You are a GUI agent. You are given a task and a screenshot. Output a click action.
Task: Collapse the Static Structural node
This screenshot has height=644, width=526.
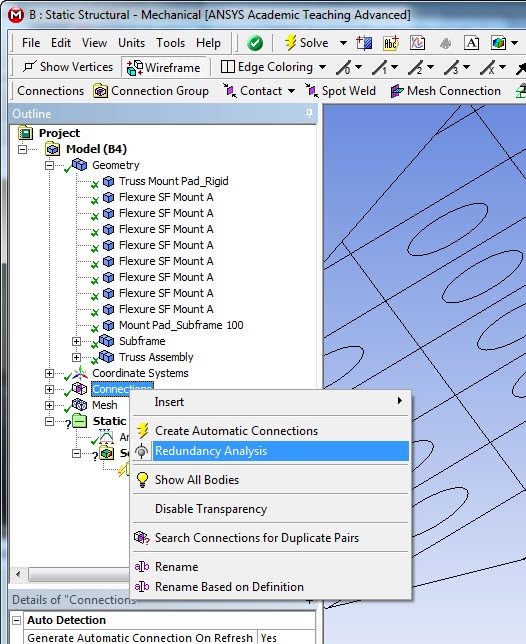[x=49, y=421]
